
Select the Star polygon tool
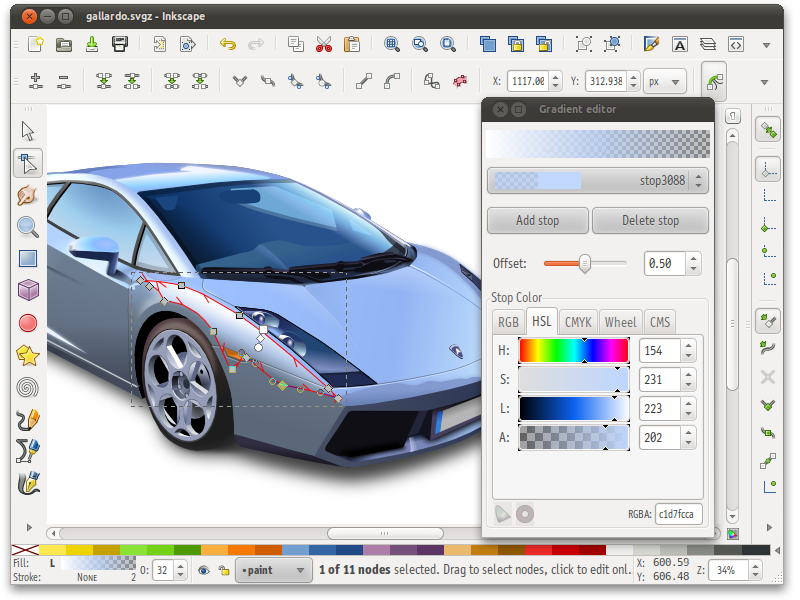click(x=28, y=355)
